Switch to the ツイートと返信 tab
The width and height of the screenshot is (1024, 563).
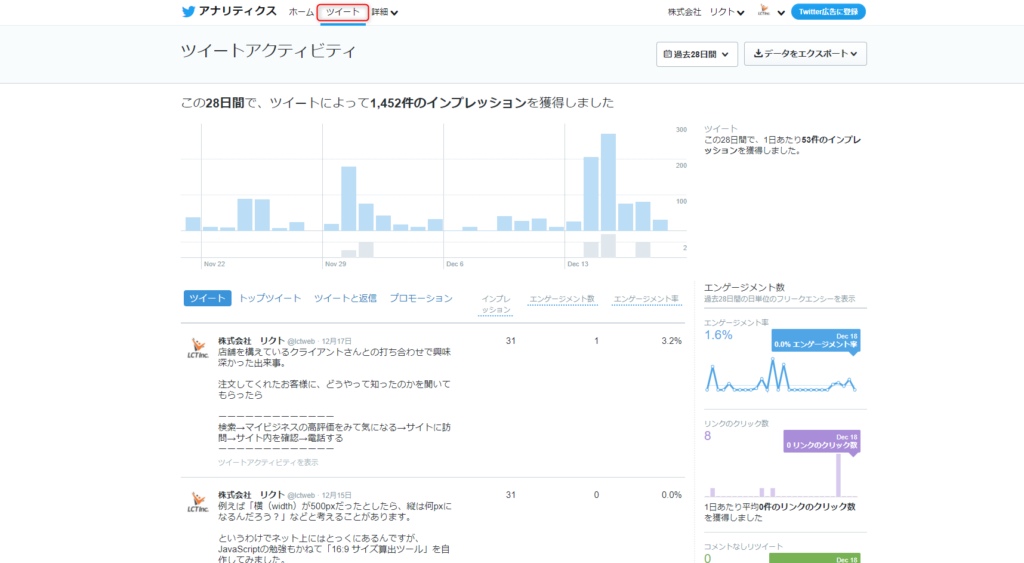[345, 298]
